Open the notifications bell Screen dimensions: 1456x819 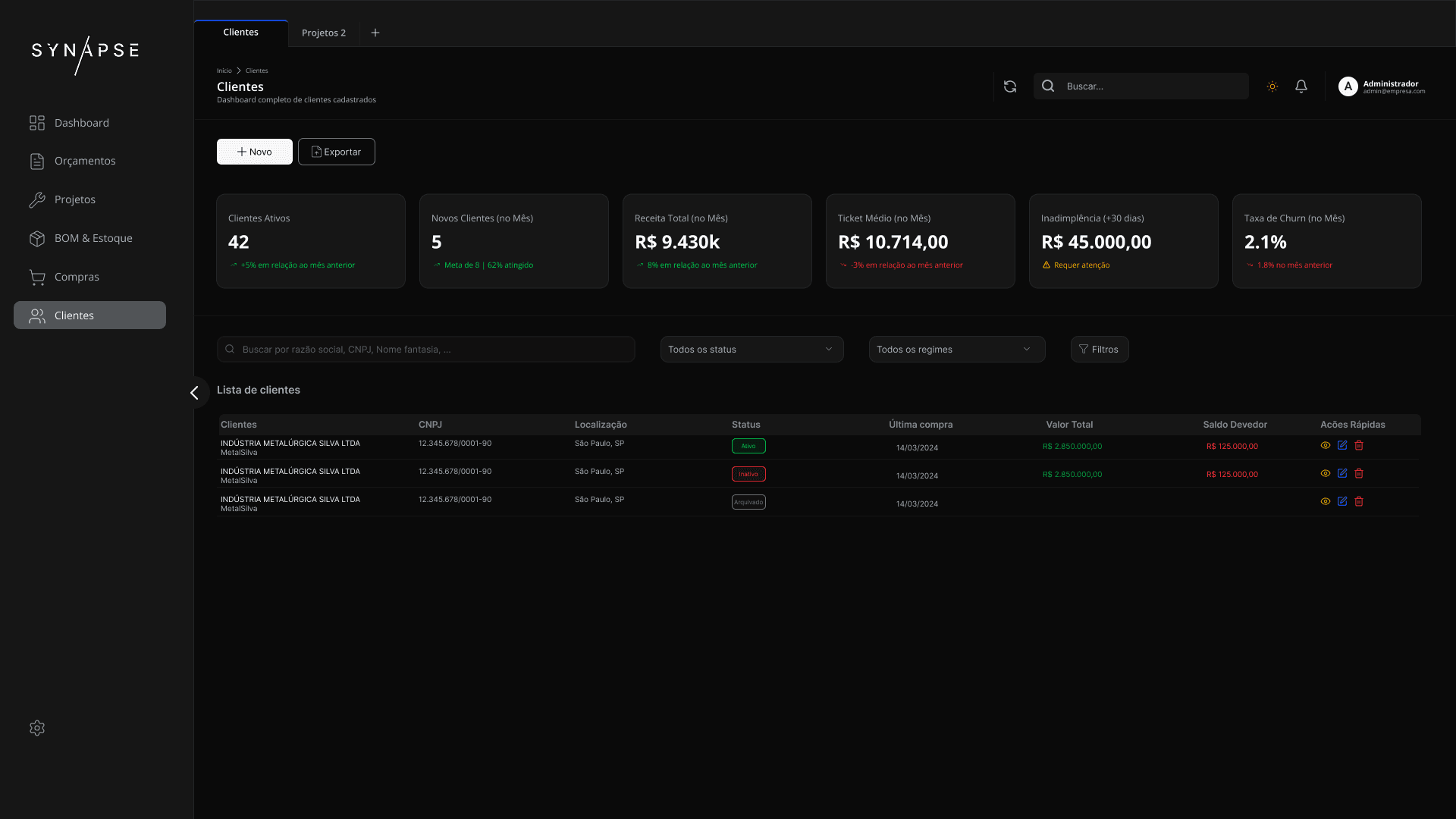point(1301,86)
